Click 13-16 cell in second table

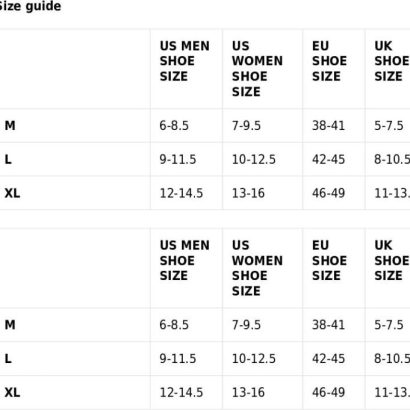248,392
